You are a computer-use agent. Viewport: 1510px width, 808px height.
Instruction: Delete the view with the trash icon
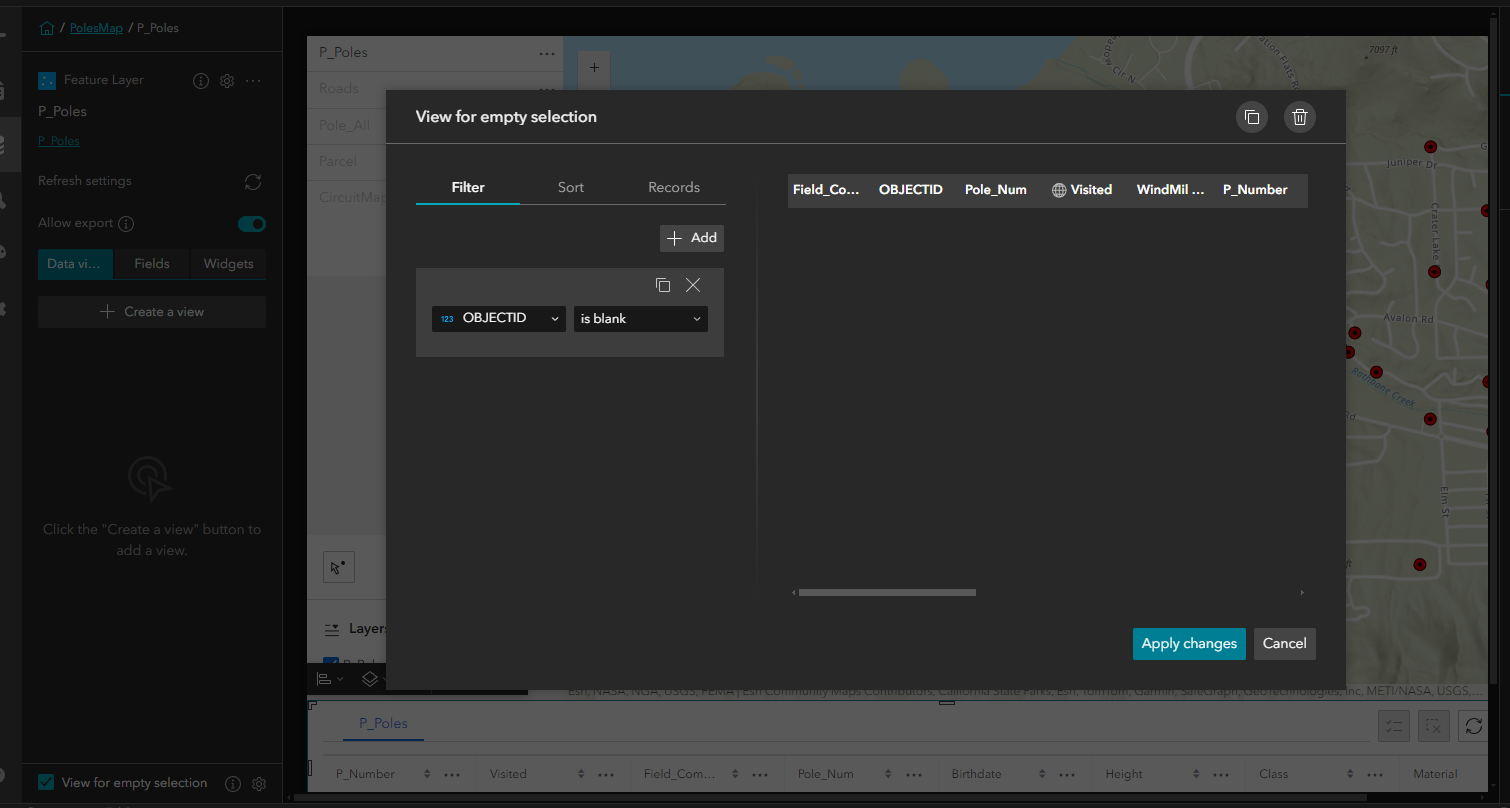[x=1299, y=117]
